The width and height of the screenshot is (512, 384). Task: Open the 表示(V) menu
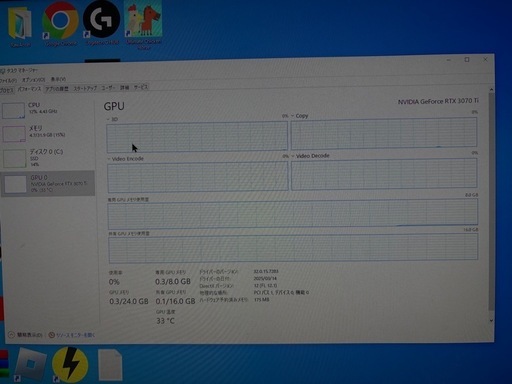tap(58, 79)
